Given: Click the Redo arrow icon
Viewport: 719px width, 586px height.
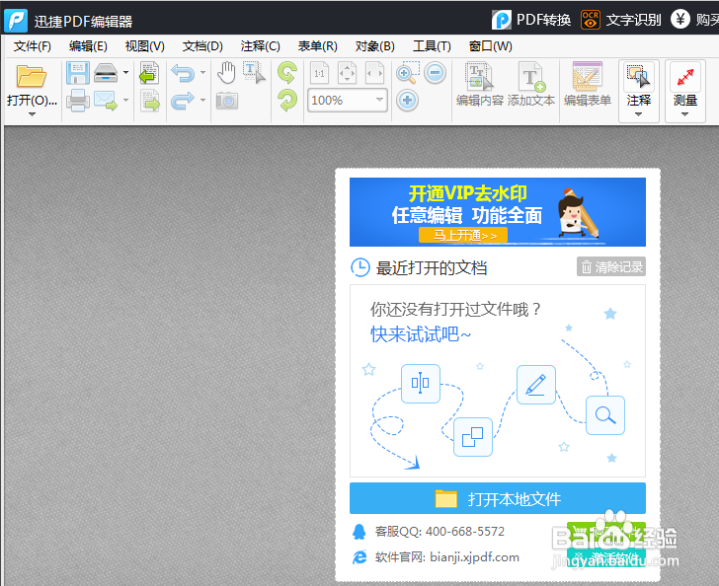Looking at the screenshot, I should click(x=183, y=100).
